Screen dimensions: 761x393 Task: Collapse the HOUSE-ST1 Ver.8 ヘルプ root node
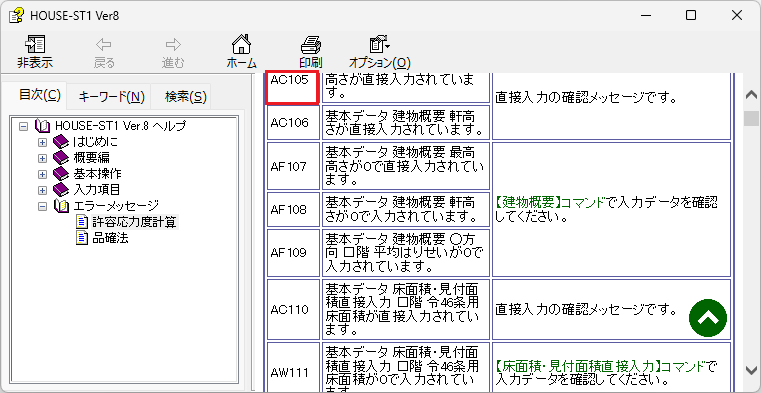tap(22, 126)
